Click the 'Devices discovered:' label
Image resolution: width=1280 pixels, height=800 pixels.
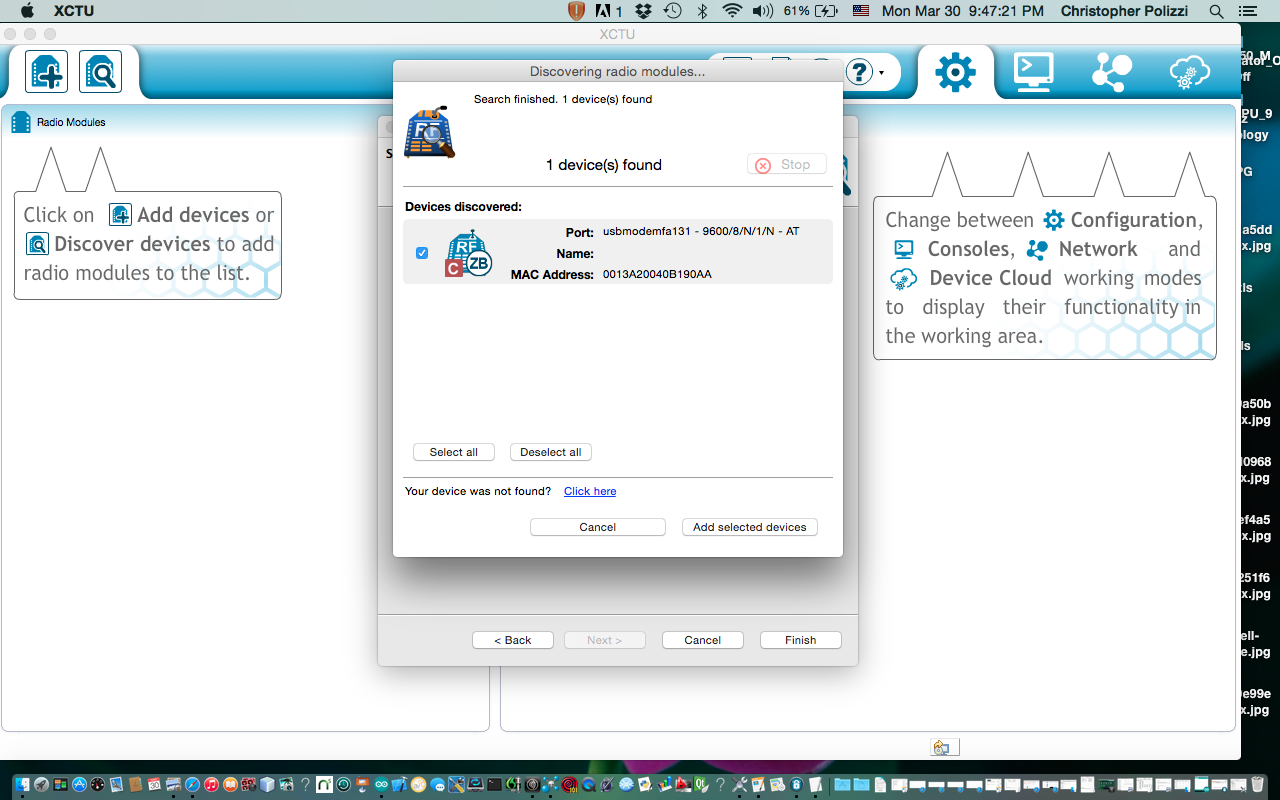coord(464,207)
